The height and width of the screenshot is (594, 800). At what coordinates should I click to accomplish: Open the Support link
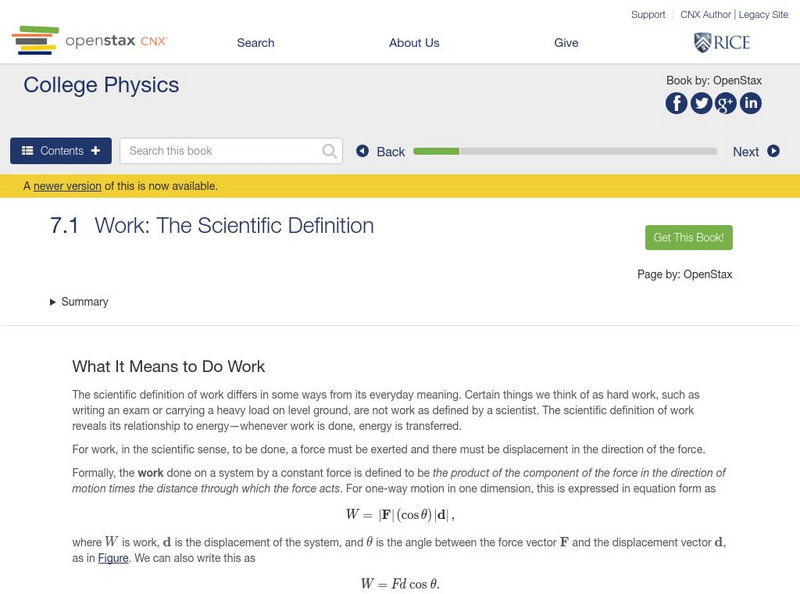[x=648, y=15]
